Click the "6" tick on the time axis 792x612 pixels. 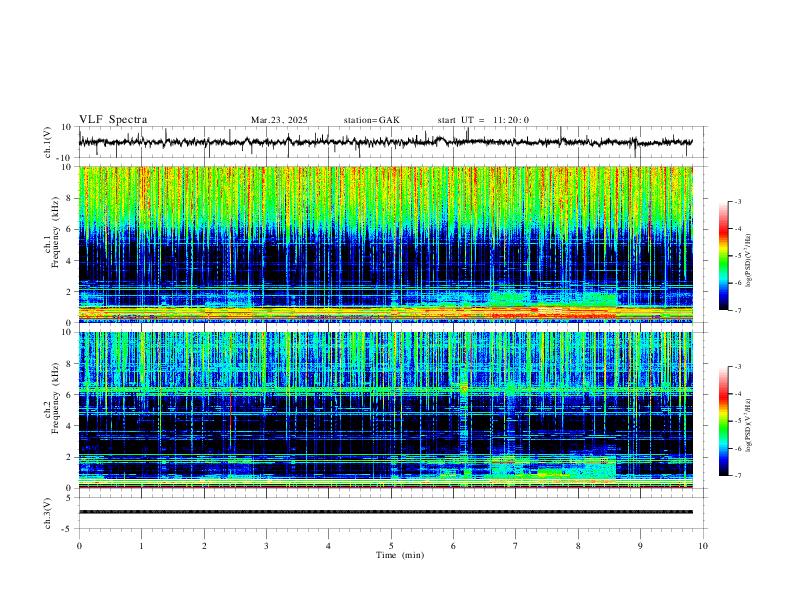point(453,546)
